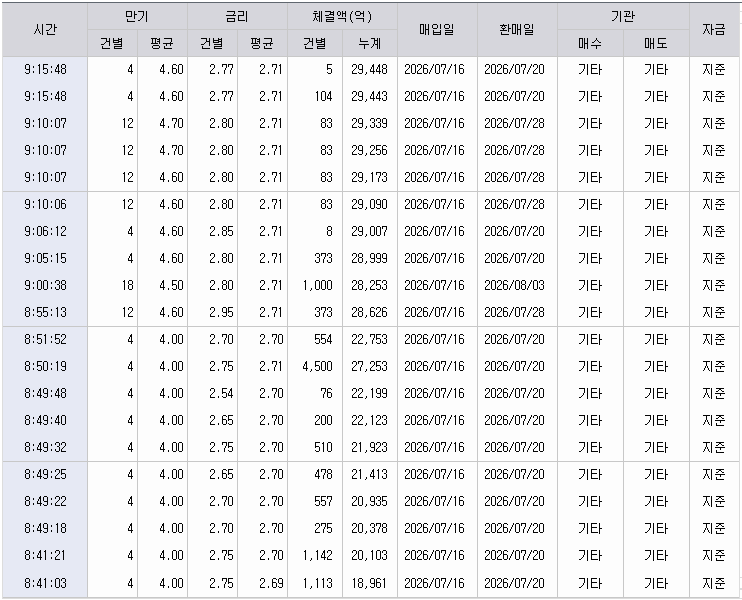The height and width of the screenshot is (600, 742).
Task: Click cumulative value 29,339
Action: coord(370,124)
